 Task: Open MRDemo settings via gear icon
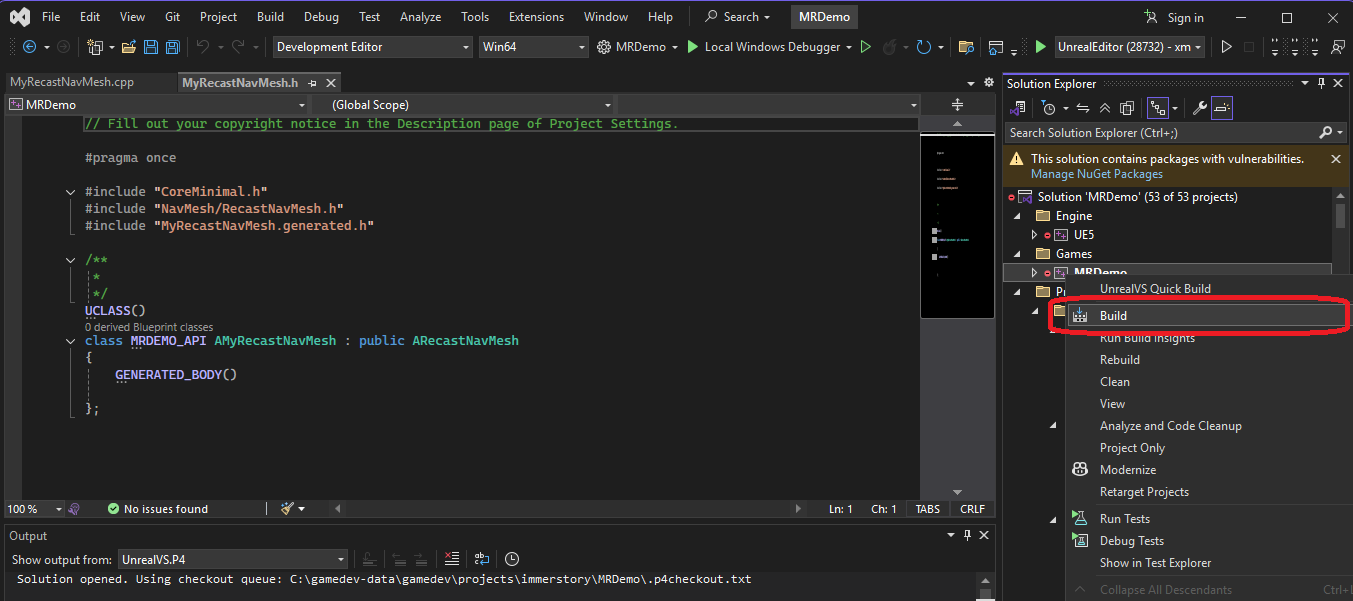pyautogui.click(x=603, y=46)
